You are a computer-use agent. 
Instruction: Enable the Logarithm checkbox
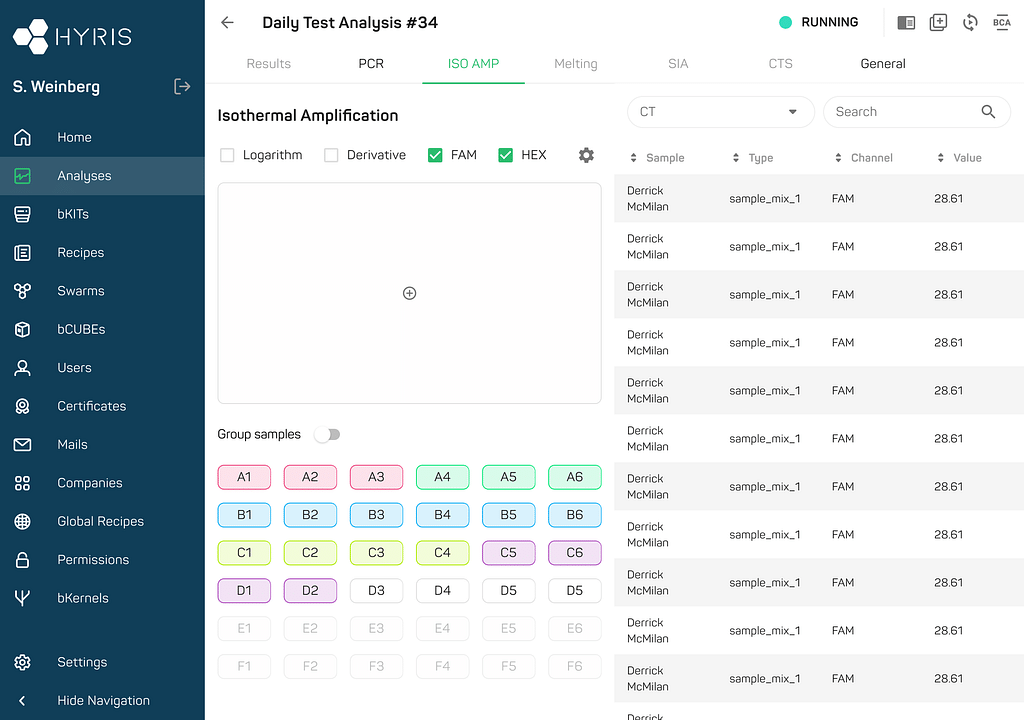coord(227,155)
